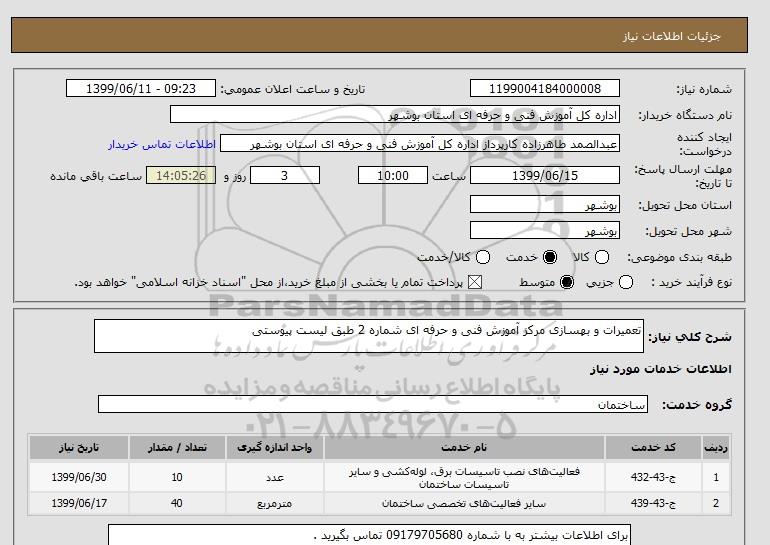770x545 pixels.
Task: Toggle the Islamic treasury payment checkbox
Action: 475,282
